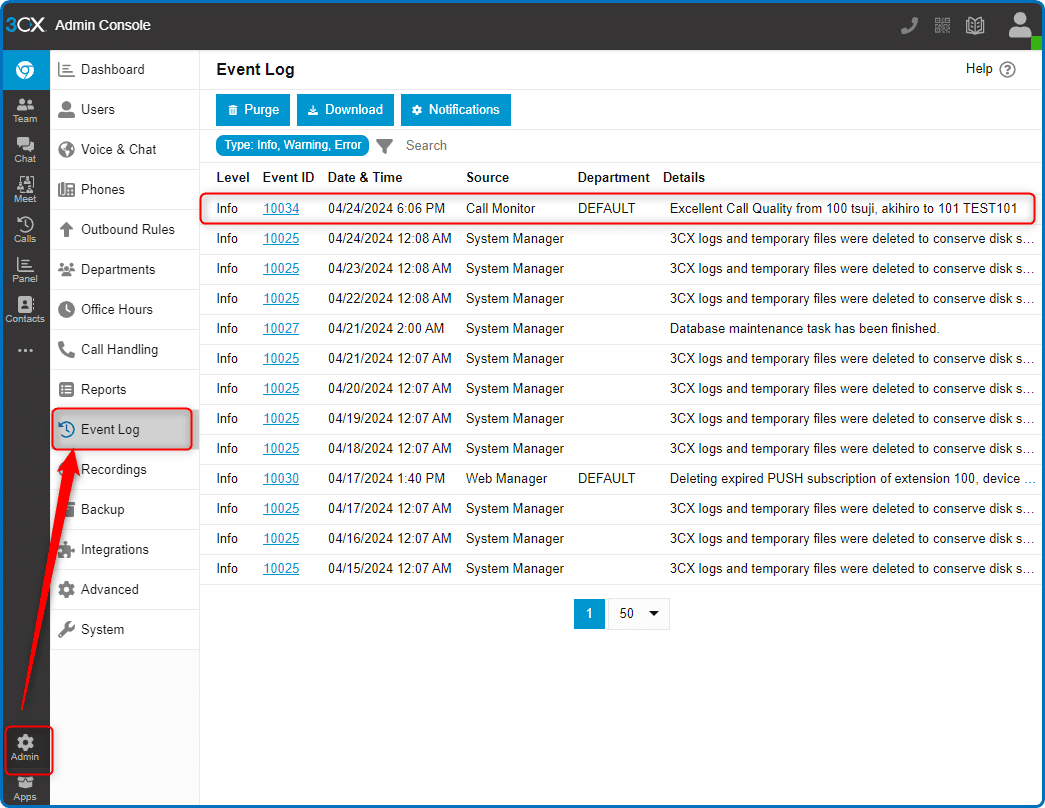Image resolution: width=1045 pixels, height=808 pixels.
Task: Open Integrations menu item
Action: pyautogui.click(x=125, y=549)
